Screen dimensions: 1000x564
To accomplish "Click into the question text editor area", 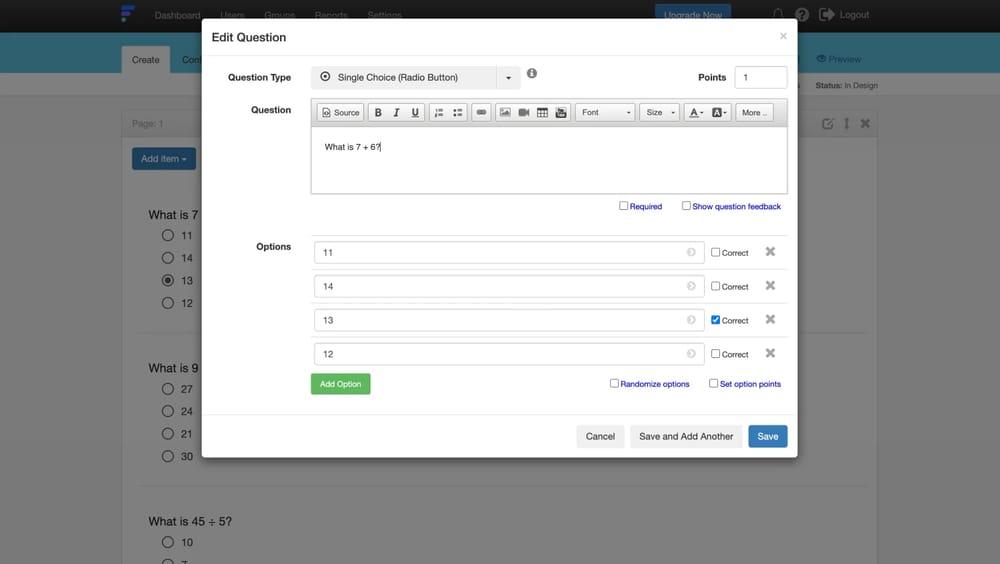I will [x=549, y=160].
